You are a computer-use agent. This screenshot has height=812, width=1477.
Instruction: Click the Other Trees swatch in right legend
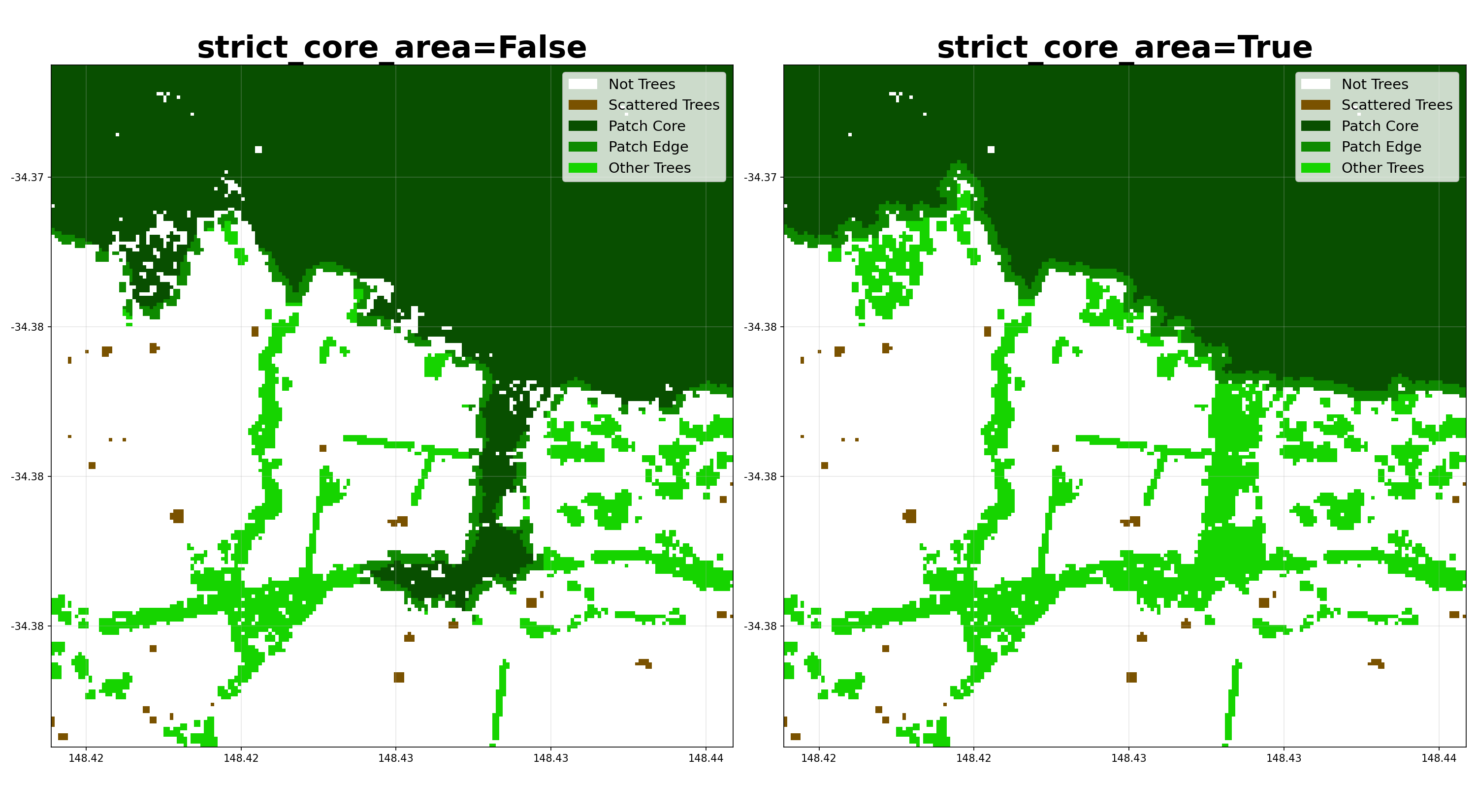pyautogui.click(x=1316, y=168)
